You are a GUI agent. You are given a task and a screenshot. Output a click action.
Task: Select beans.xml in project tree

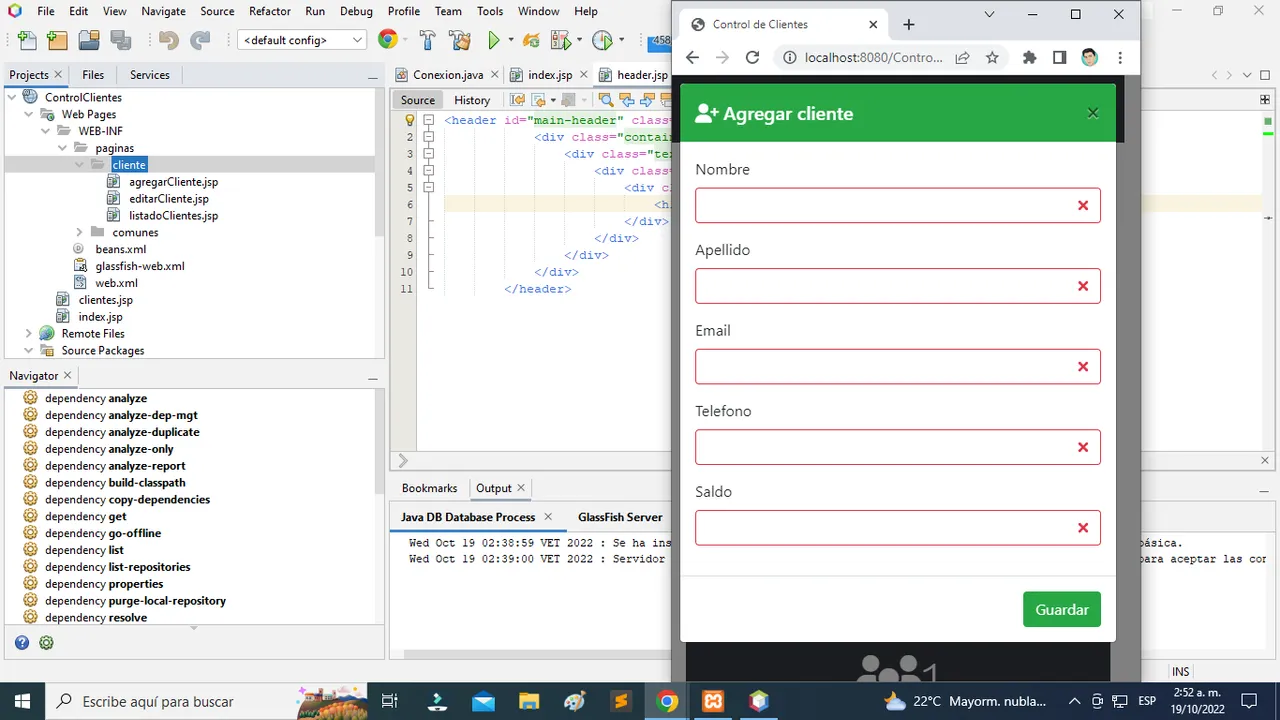point(120,249)
